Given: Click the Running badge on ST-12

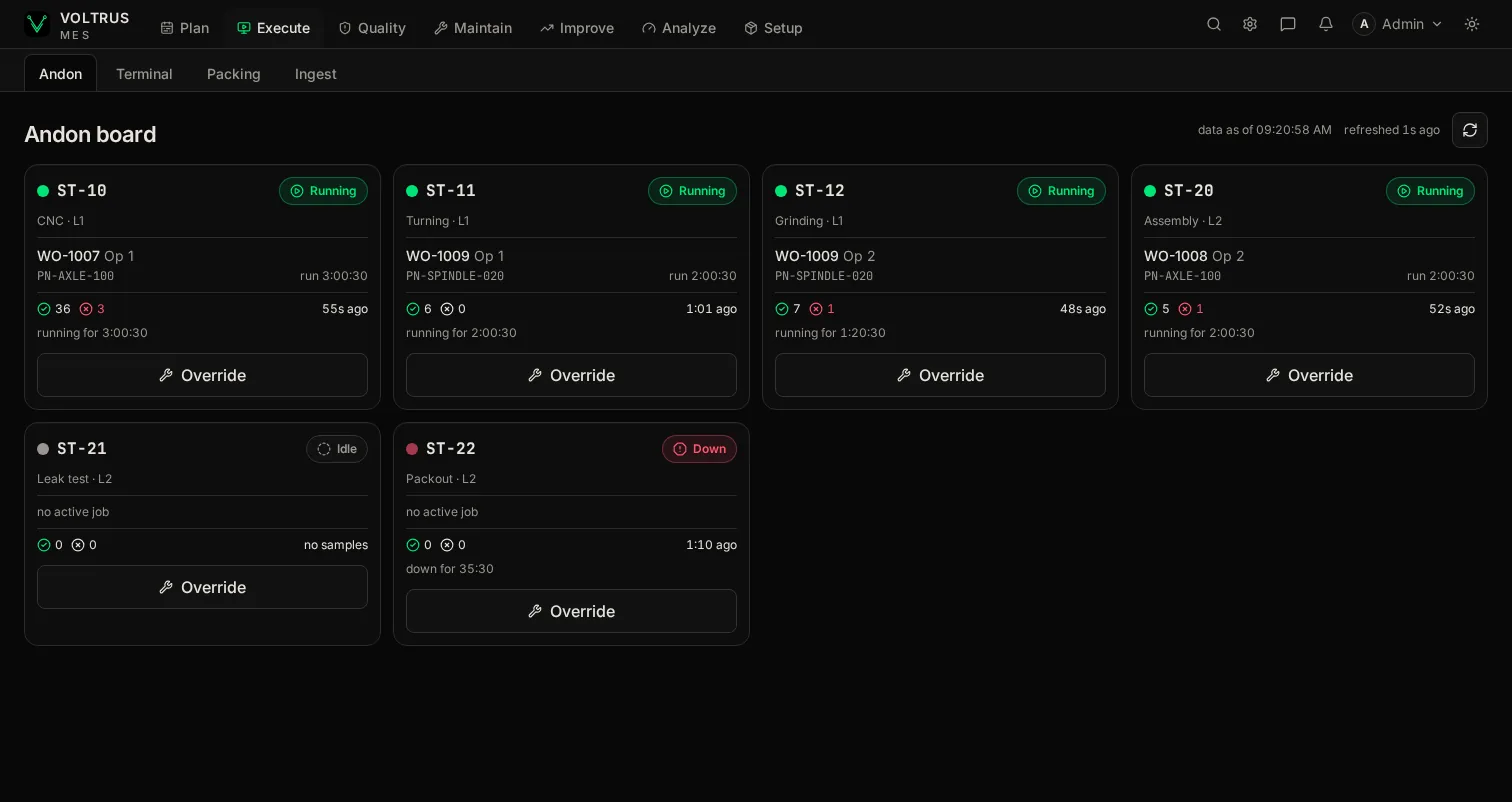Looking at the screenshot, I should pyautogui.click(x=1061, y=191).
